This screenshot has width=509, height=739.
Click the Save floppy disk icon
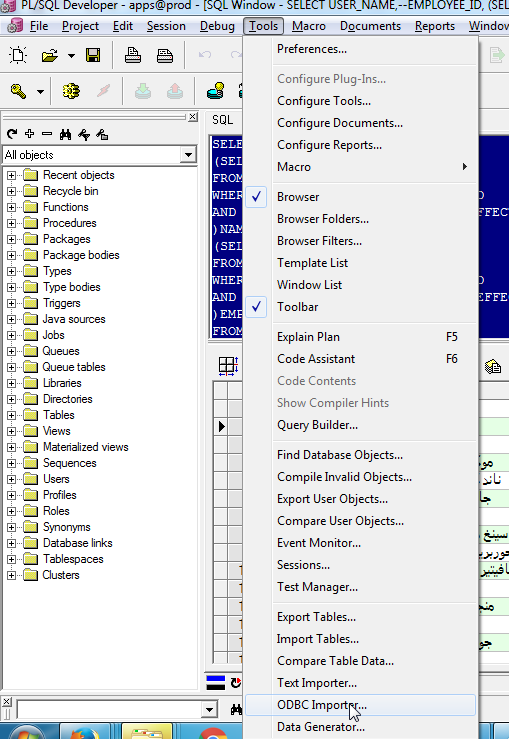[93, 56]
